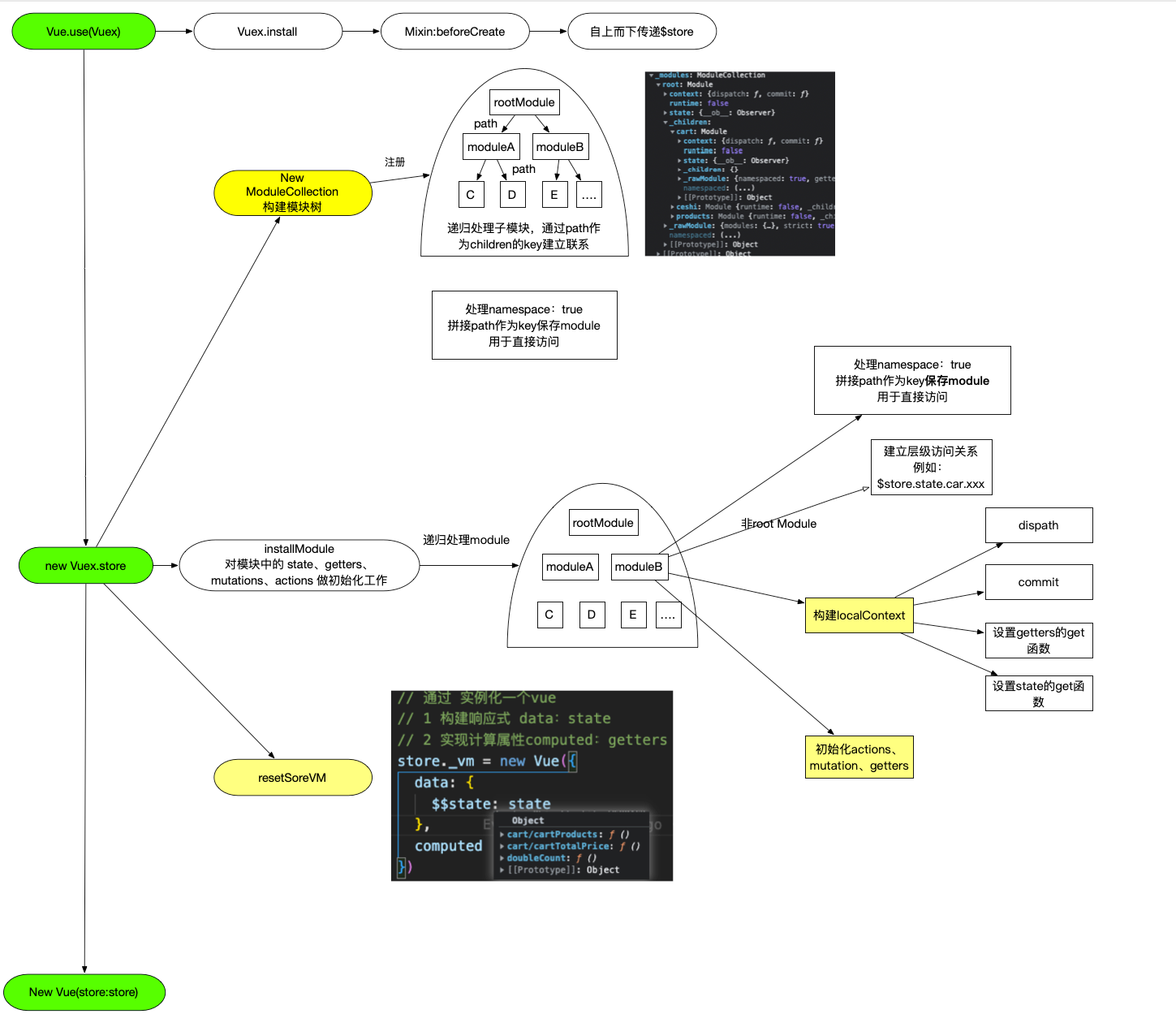Expand the _modules: ModuleCollection row
This screenshot has width=1176, height=1027.
pos(651,76)
